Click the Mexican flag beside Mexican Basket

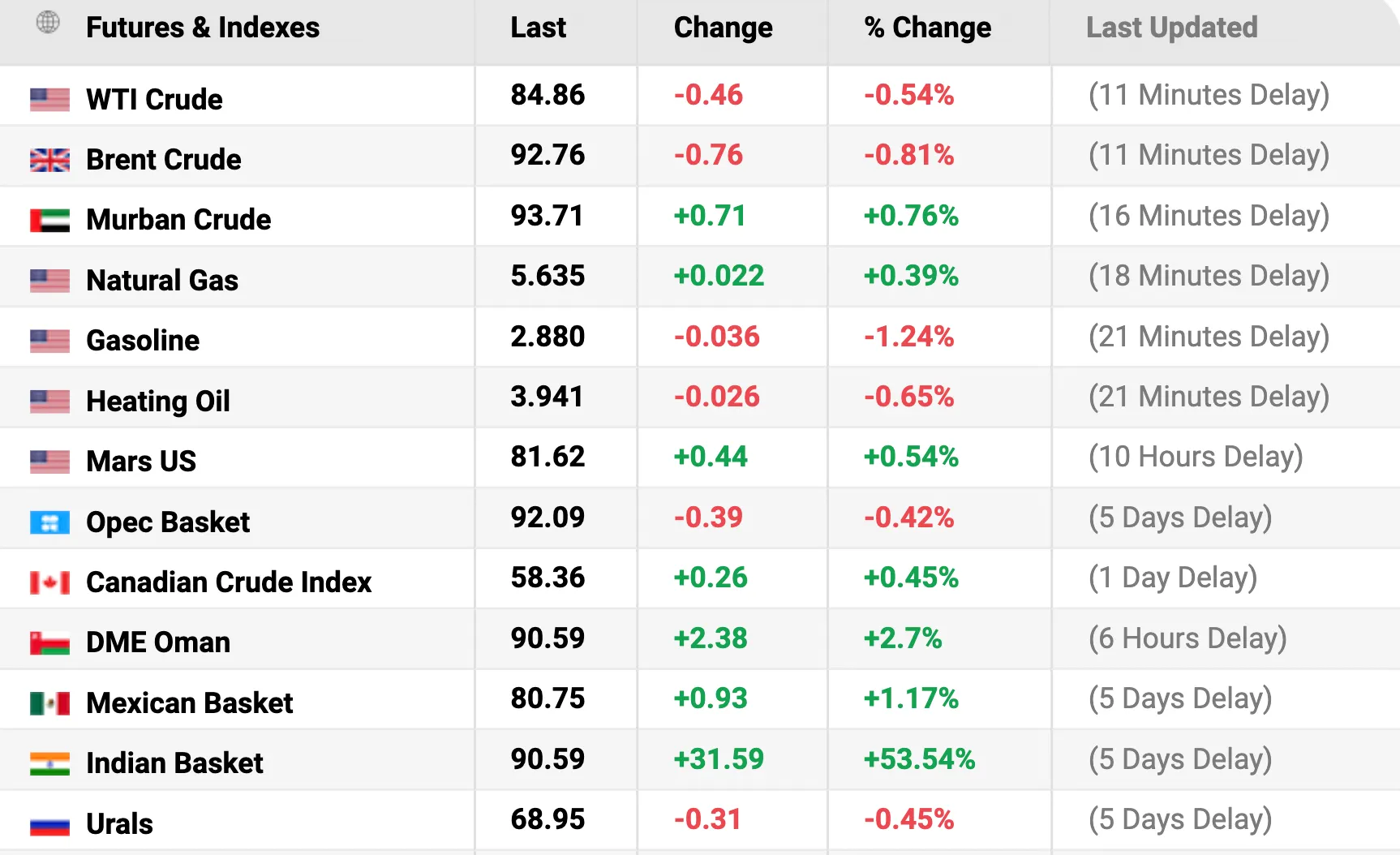click(49, 703)
